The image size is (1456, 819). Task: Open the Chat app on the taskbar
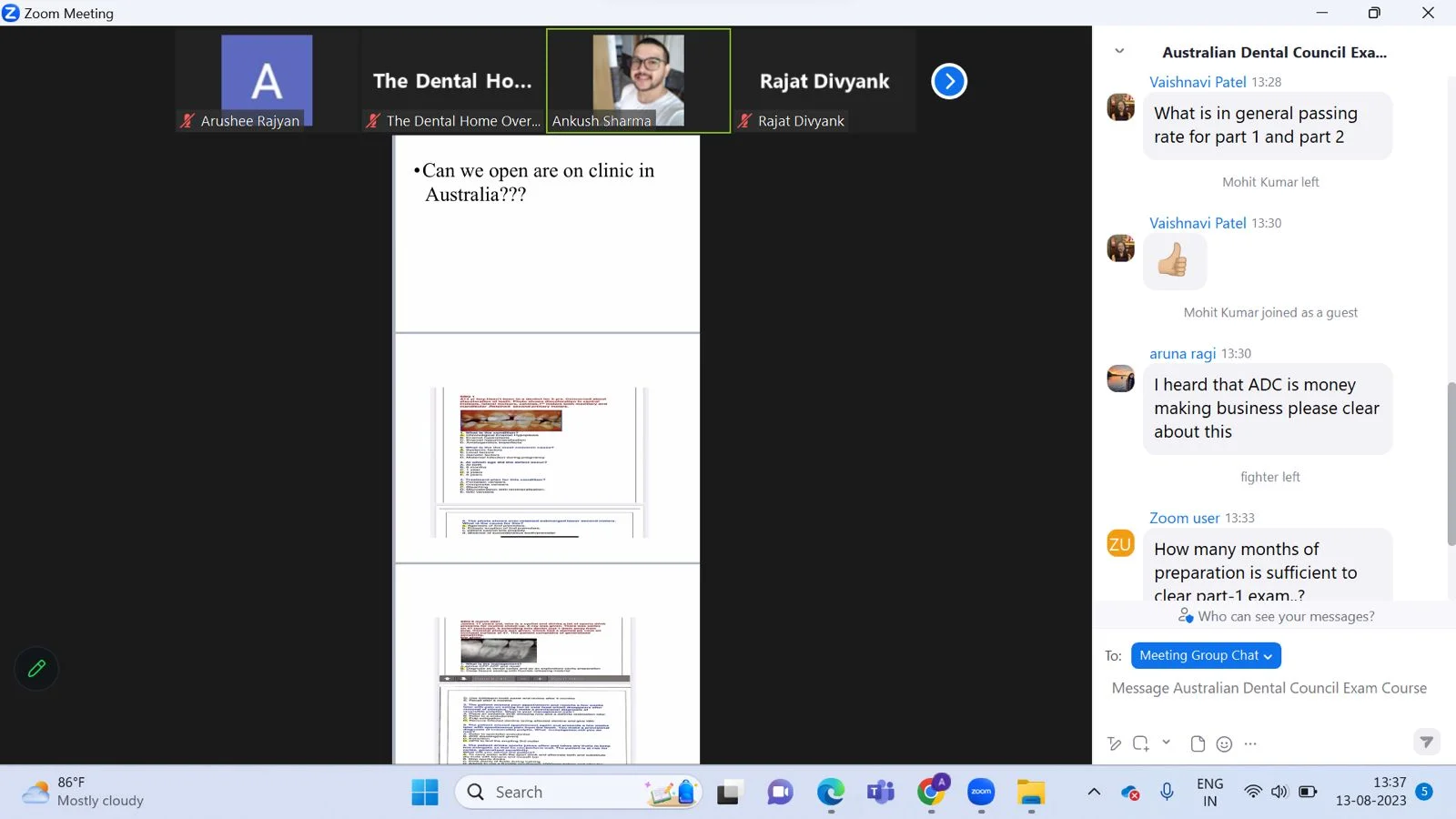pyautogui.click(x=780, y=793)
